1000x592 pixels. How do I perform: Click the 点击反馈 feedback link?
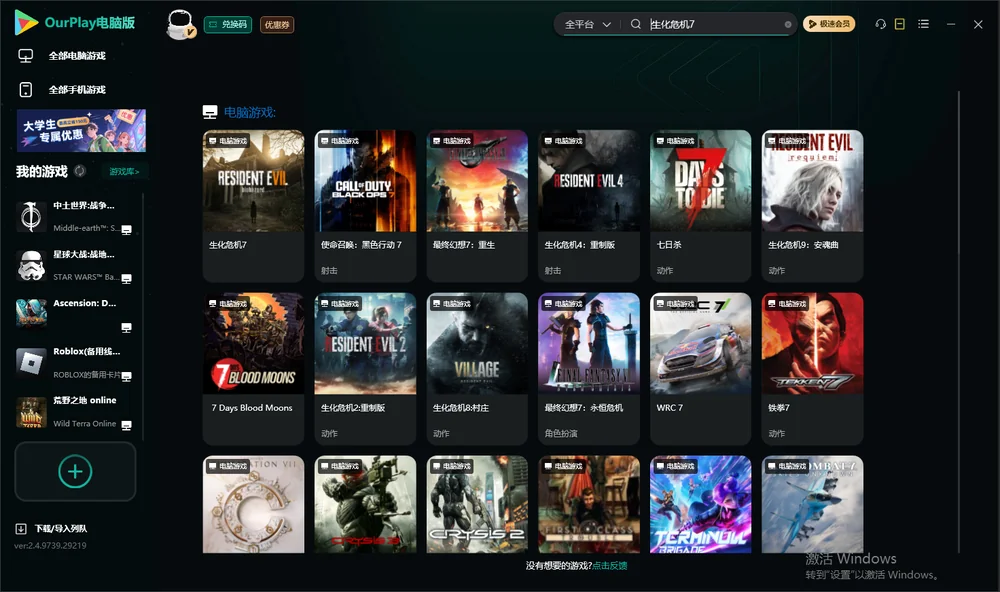point(609,565)
